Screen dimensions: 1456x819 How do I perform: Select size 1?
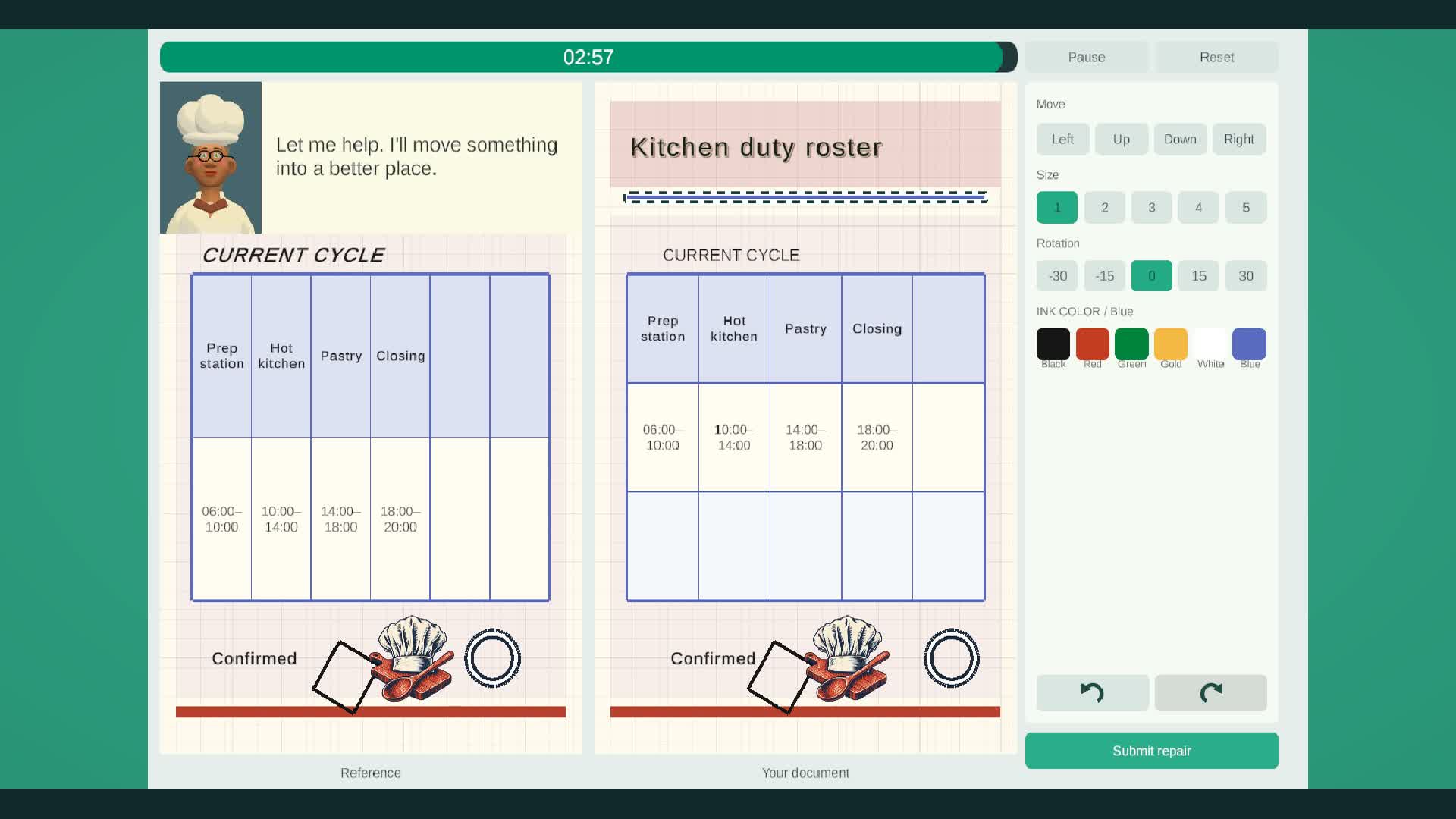coord(1057,208)
